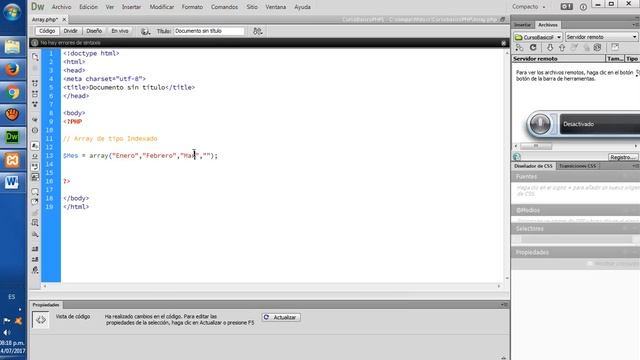Switch to Transiciones CSS tab
The height and width of the screenshot is (360, 640).
pyautogui.click(x=577, y=166)
